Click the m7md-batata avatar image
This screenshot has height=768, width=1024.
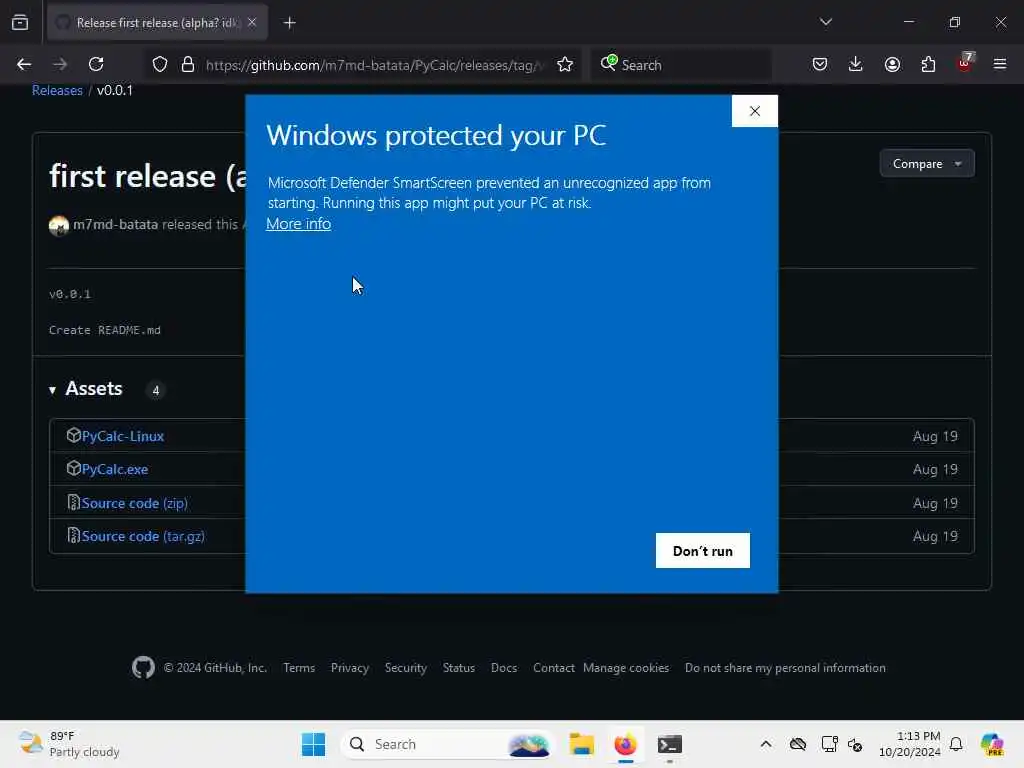click(x=59, y=225)
